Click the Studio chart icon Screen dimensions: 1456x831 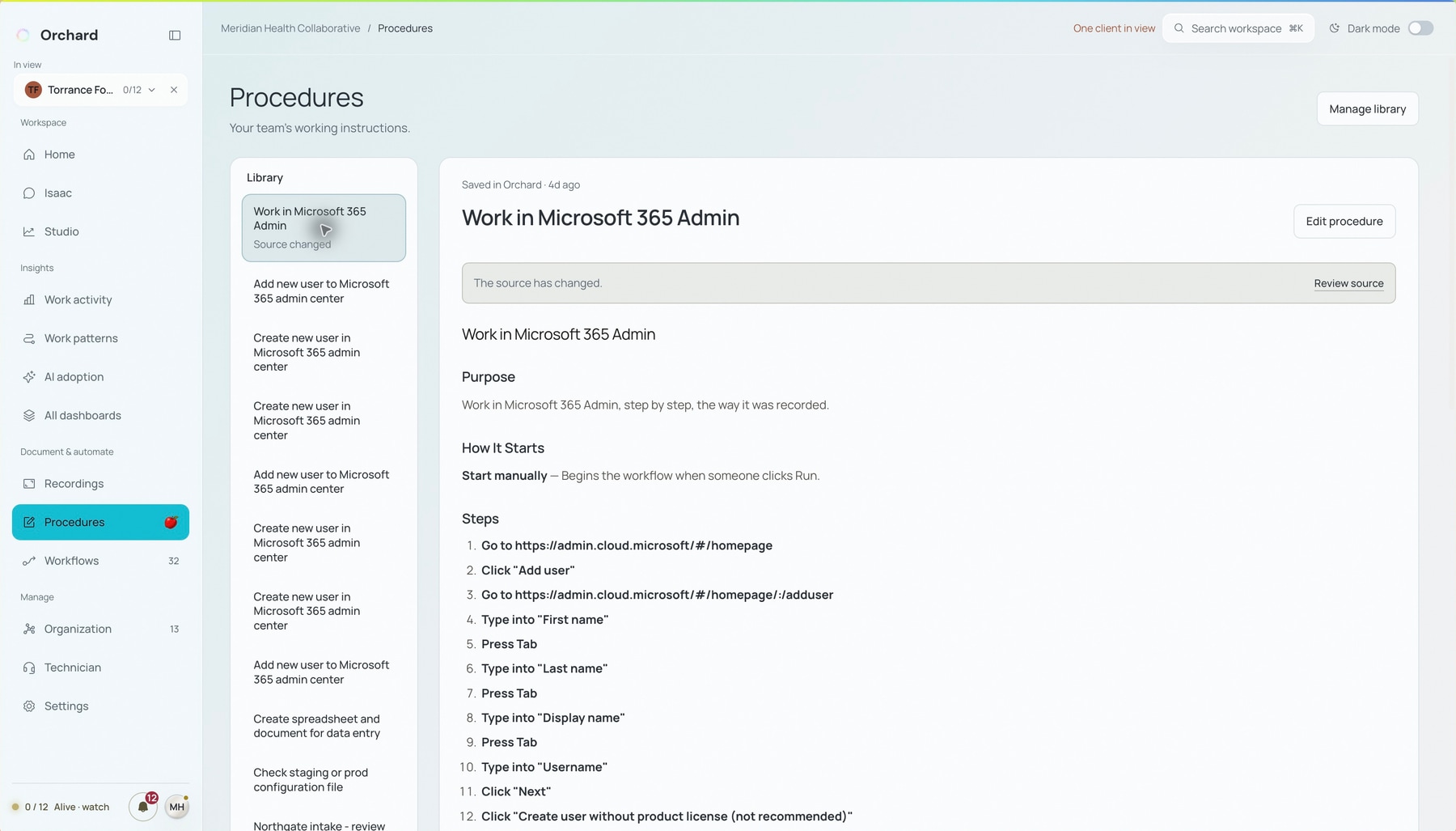(29, 231)
